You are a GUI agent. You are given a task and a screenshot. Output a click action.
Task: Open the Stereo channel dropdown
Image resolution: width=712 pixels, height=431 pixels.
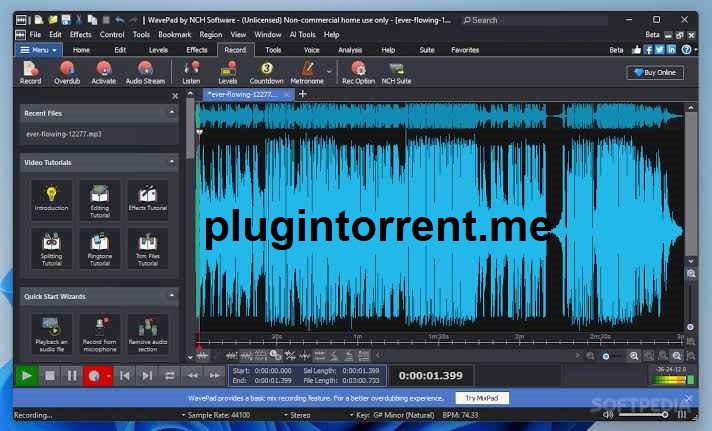click(x=297, y=415)
